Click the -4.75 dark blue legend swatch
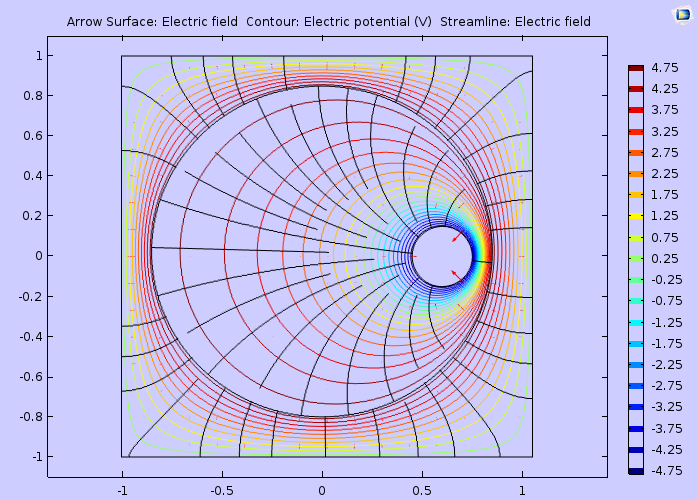Image resolution: width=698 pixels, height=500 pixels. click(635, 471)
